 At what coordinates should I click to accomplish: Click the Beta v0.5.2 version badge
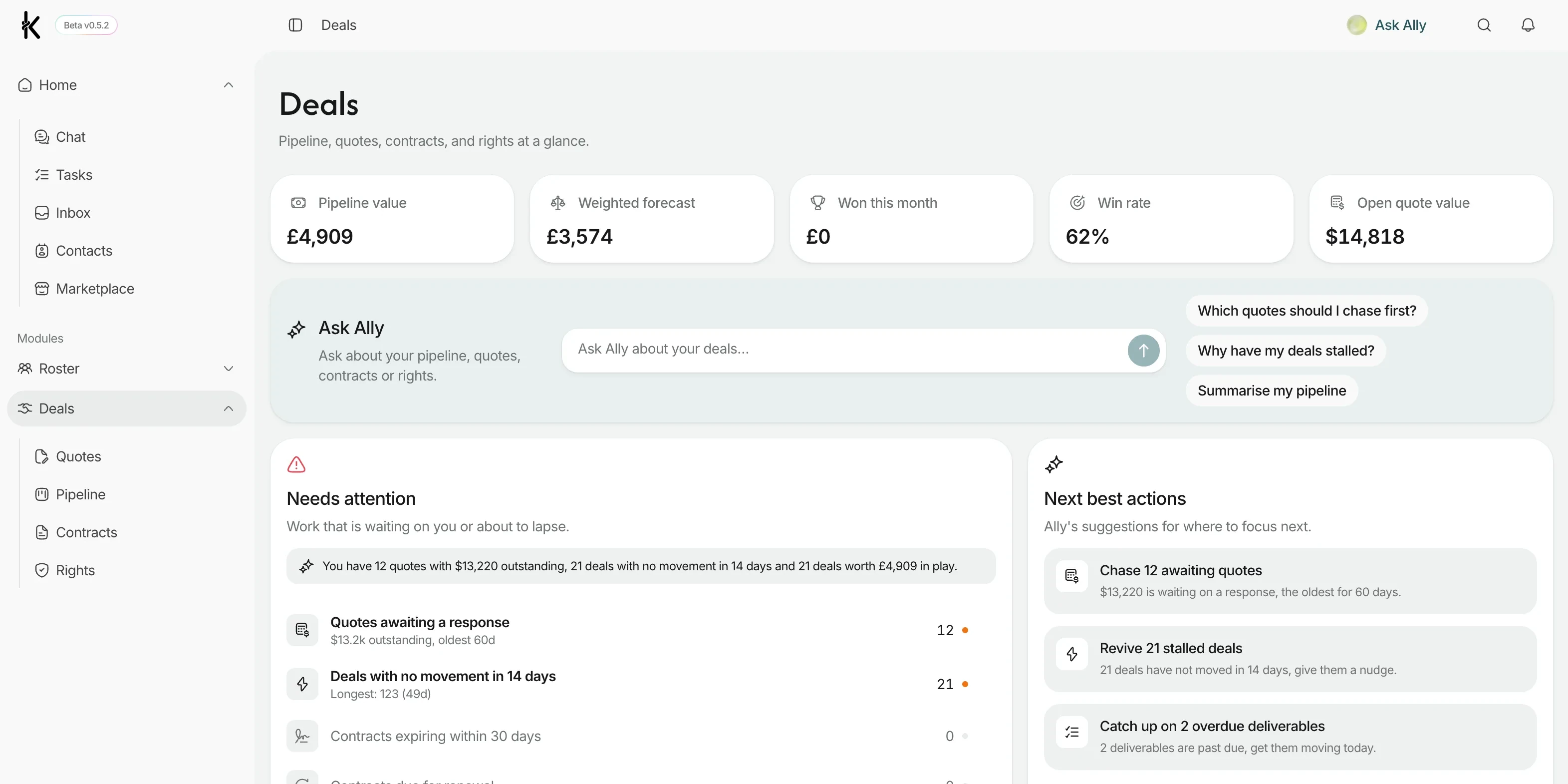pyautogui.click(x=86, y=25)
